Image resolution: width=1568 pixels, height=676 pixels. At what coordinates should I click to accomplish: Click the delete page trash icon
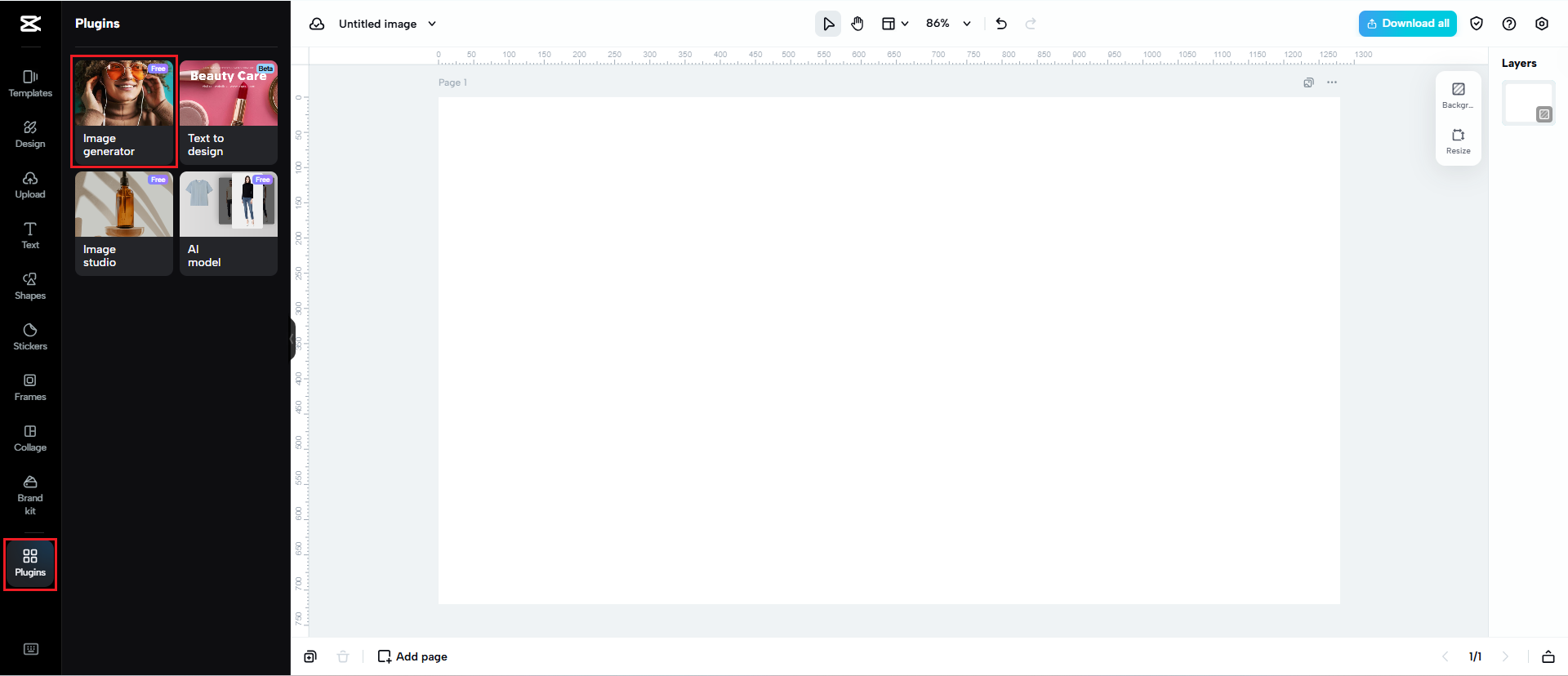[x=343, y=656]
